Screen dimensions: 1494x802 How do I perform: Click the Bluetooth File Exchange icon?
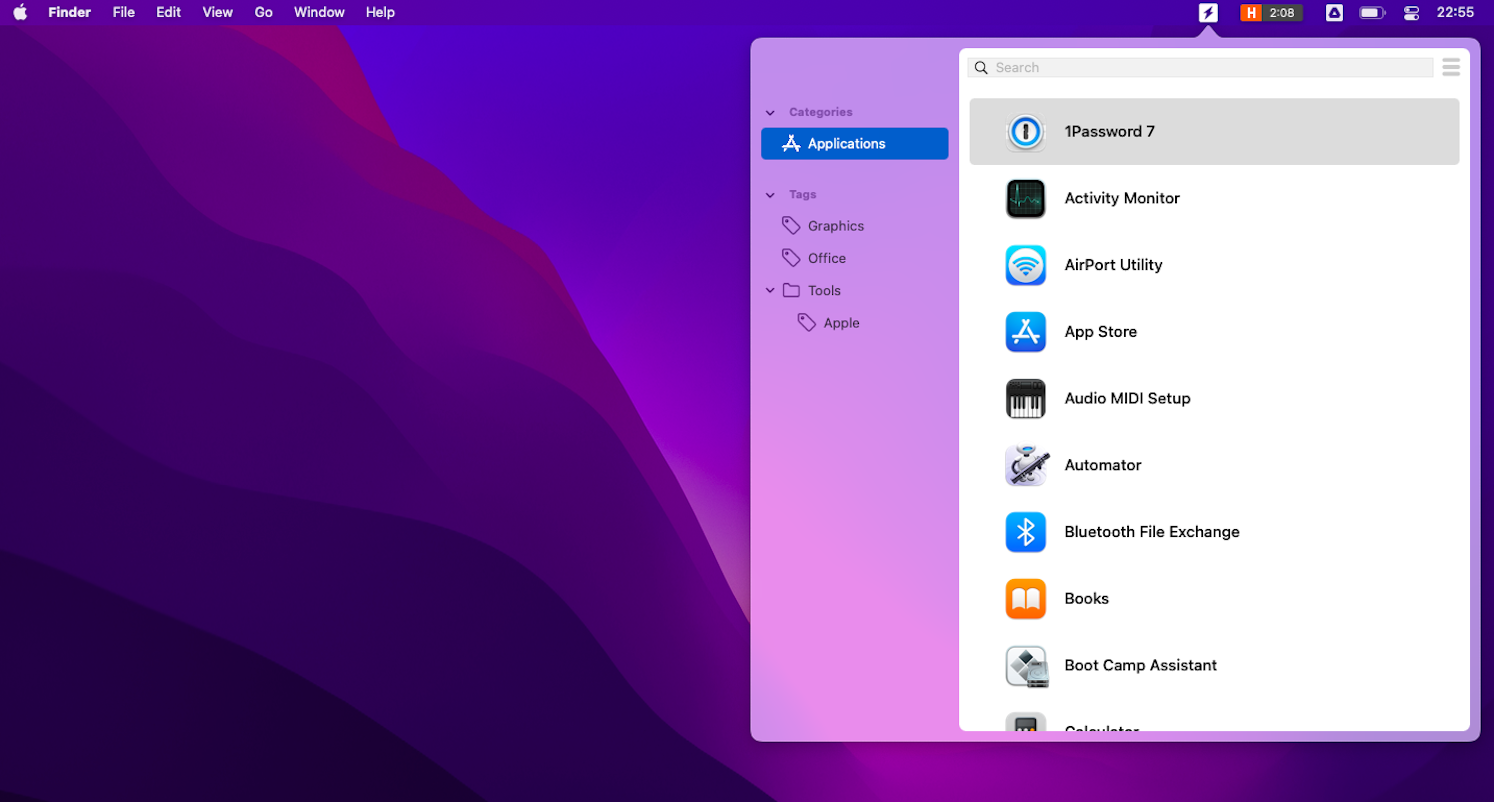(1025, 532)
